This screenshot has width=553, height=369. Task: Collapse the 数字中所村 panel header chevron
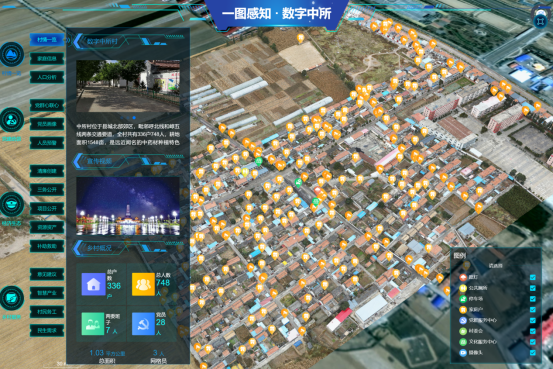[78, 41]
